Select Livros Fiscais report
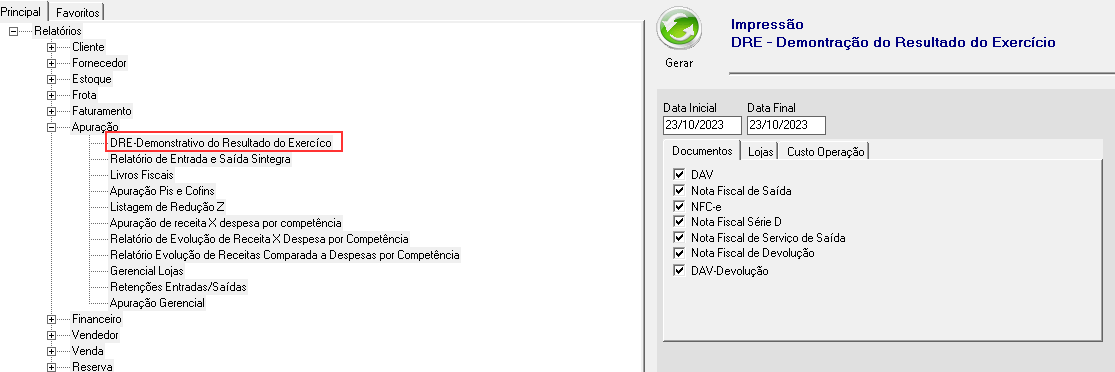This screenshot has width=1115, height=372. [142, 175]
